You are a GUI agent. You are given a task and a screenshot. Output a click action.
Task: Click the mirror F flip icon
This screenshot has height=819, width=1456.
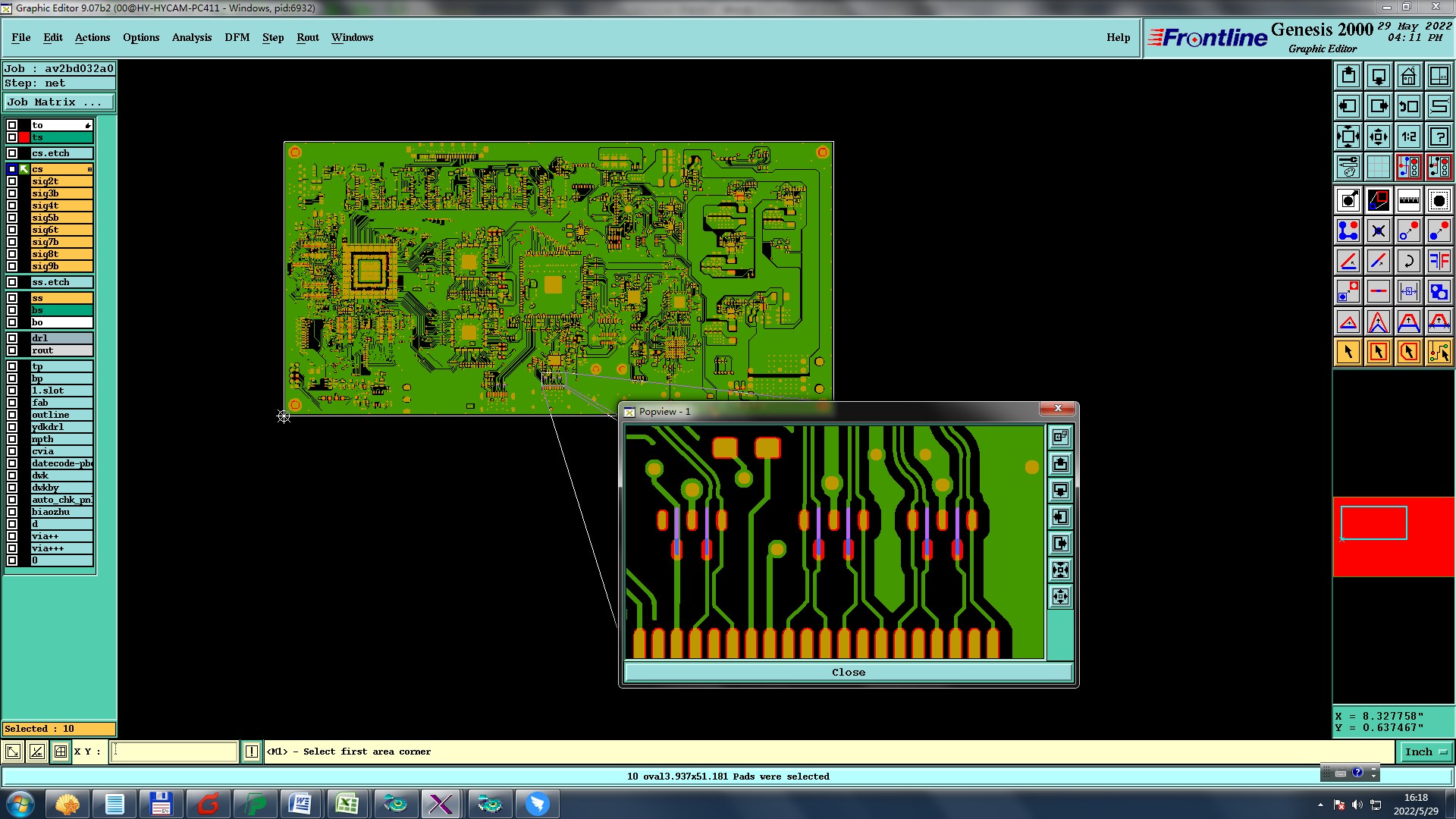1439,261
